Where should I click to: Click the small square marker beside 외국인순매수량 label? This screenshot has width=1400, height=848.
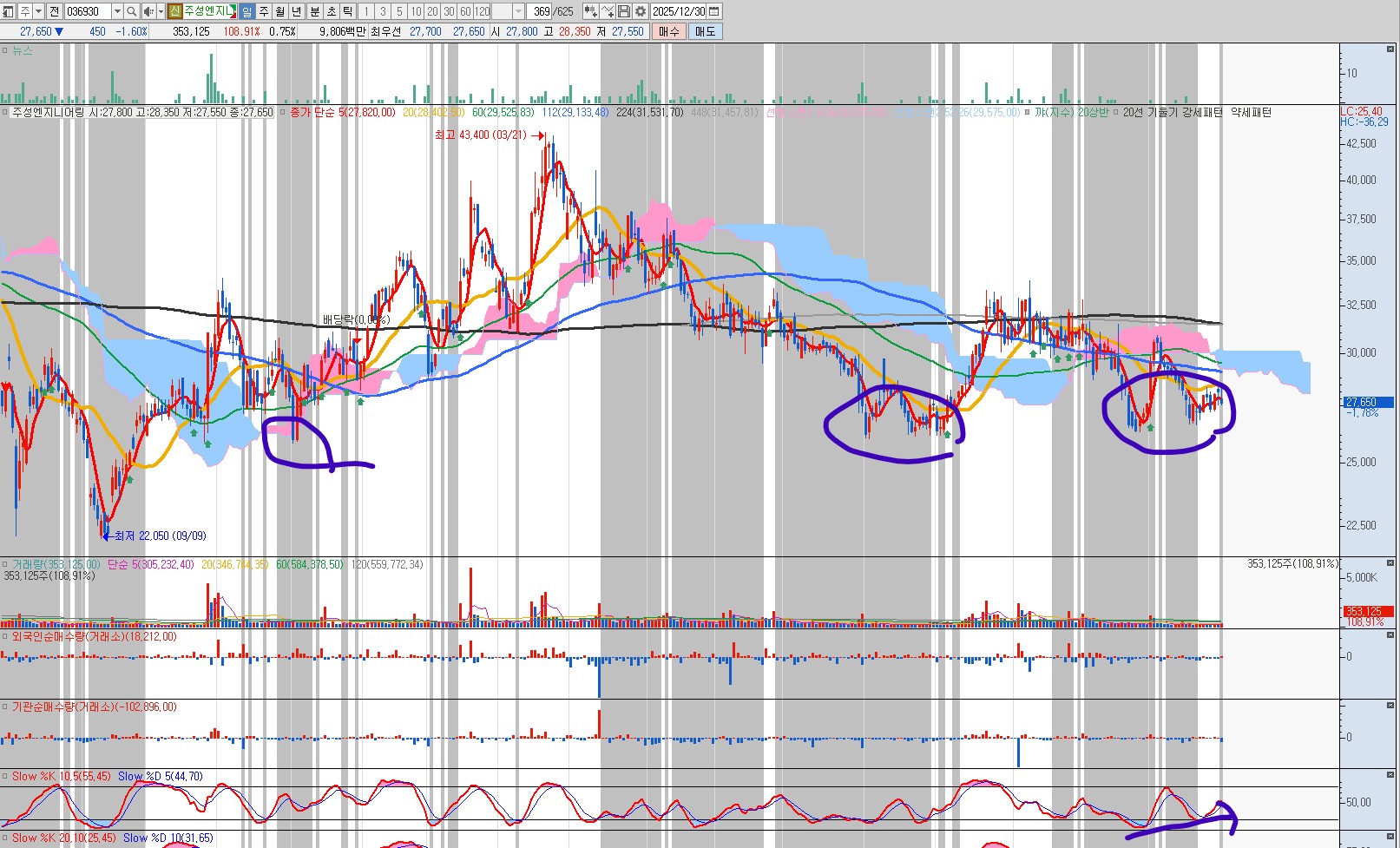[x=5, y=636]
